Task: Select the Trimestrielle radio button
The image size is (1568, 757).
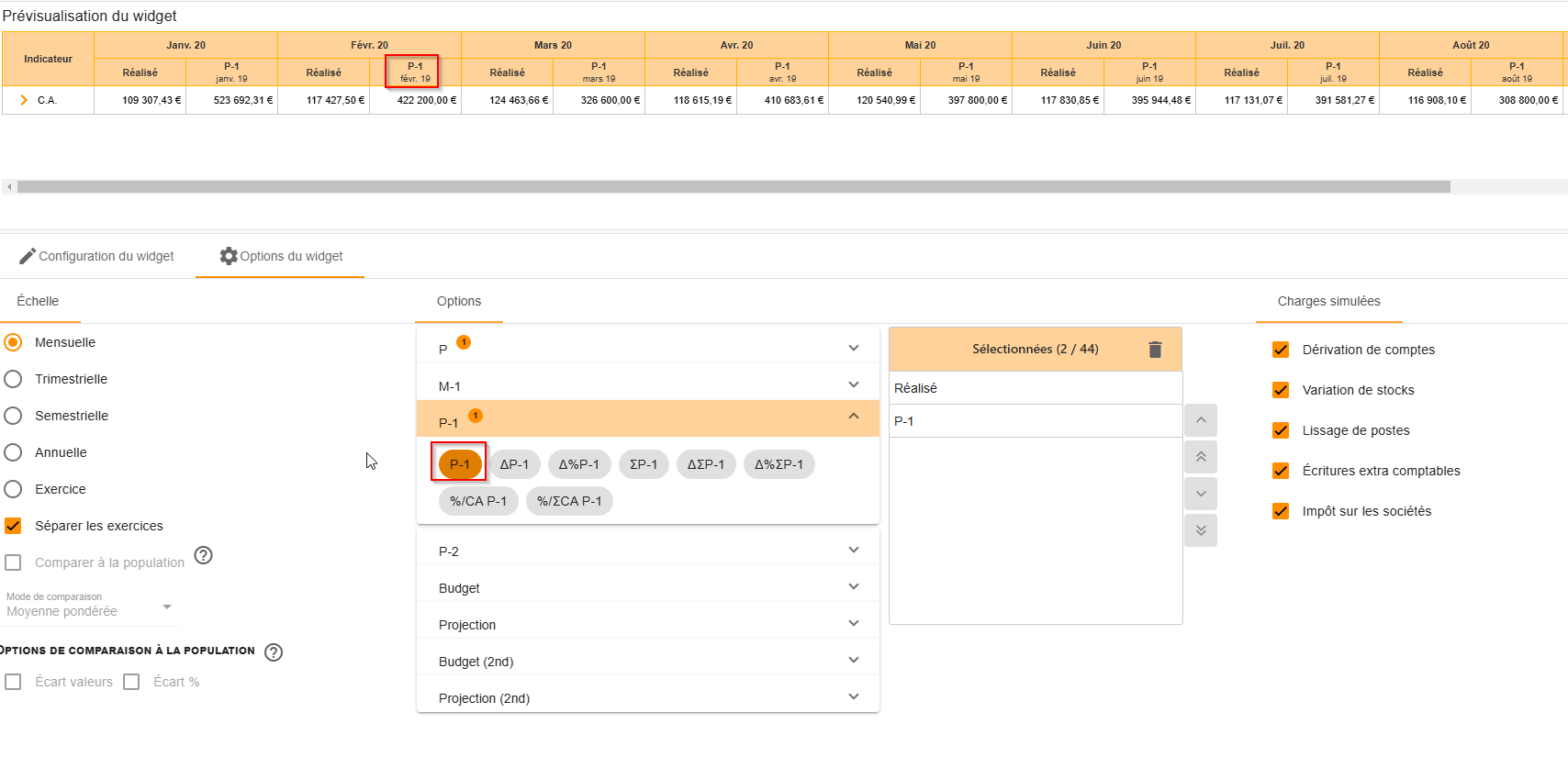Action: click(x=14, y=379)
